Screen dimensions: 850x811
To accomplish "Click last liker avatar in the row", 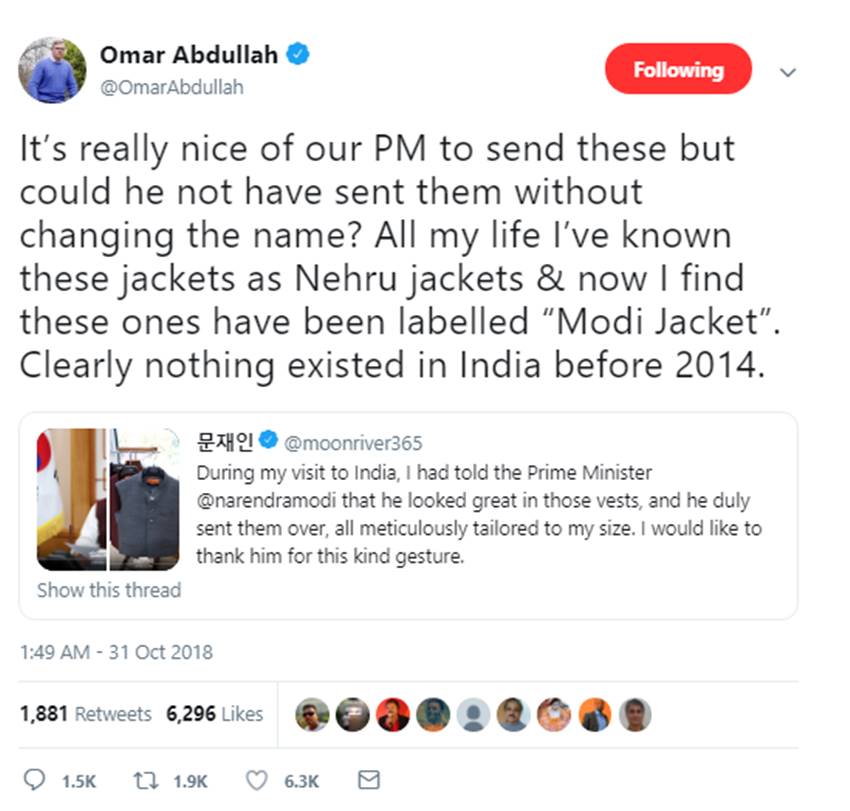I will click(x=635, y=714).
